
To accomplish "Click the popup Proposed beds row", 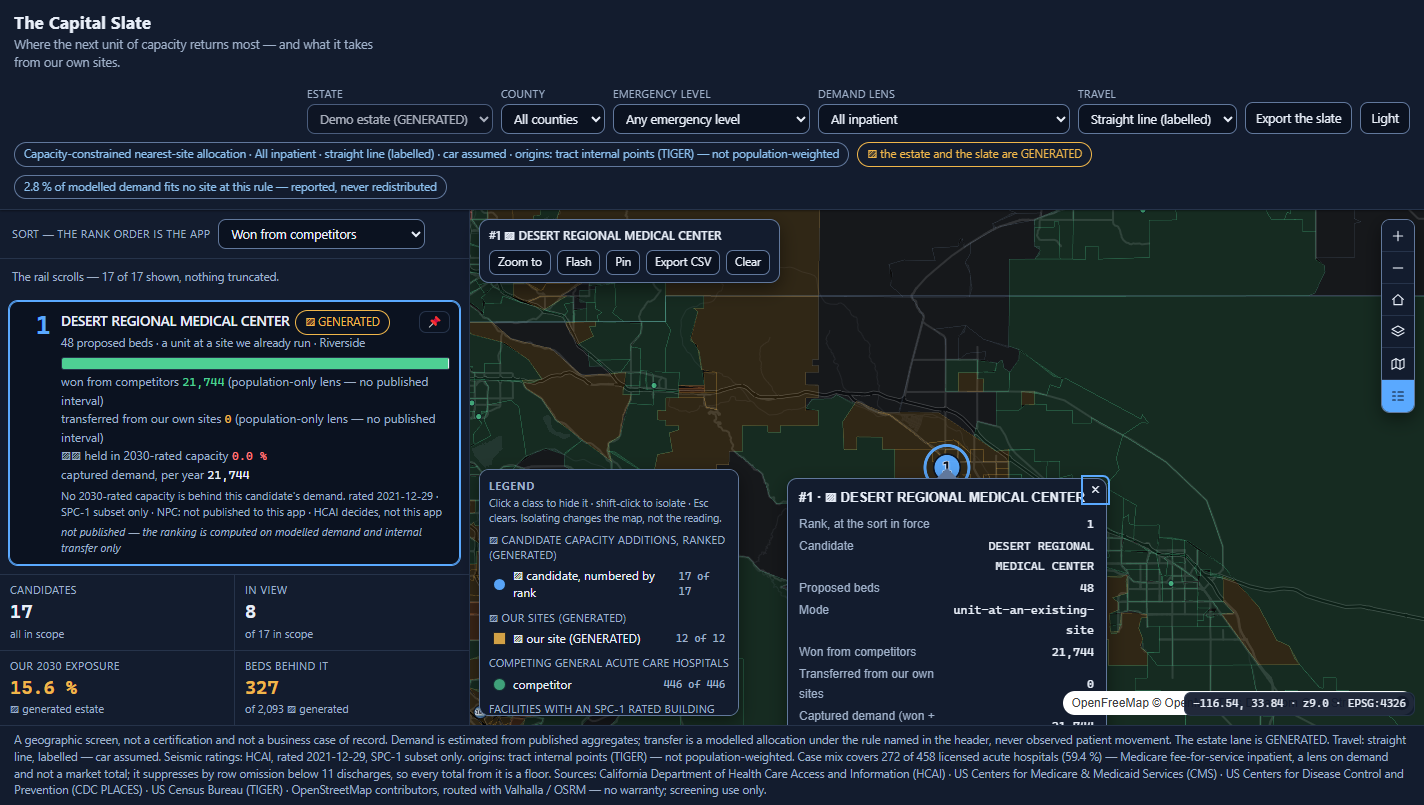I will pos(946,588).
